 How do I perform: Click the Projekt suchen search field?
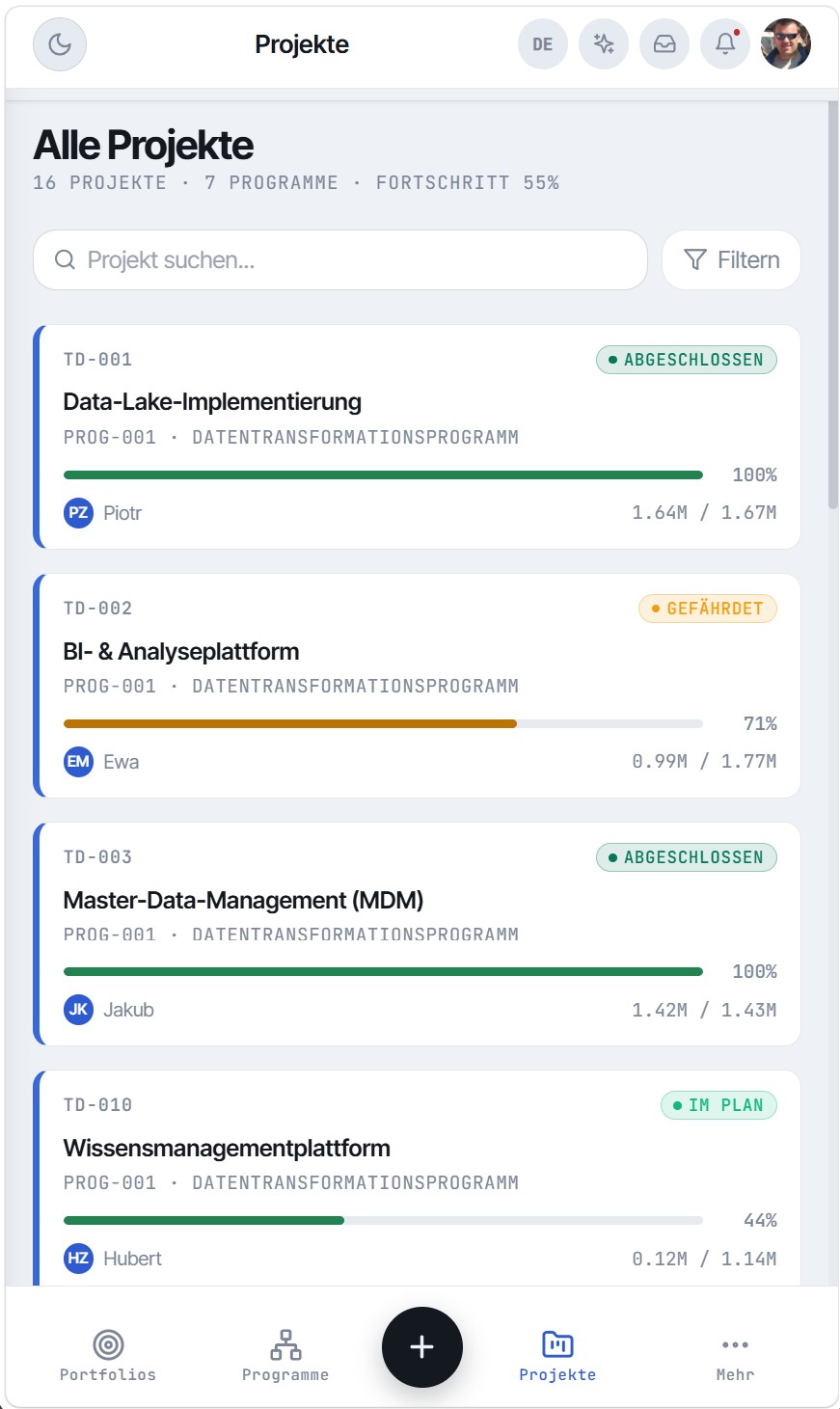(x=340, y=259)
